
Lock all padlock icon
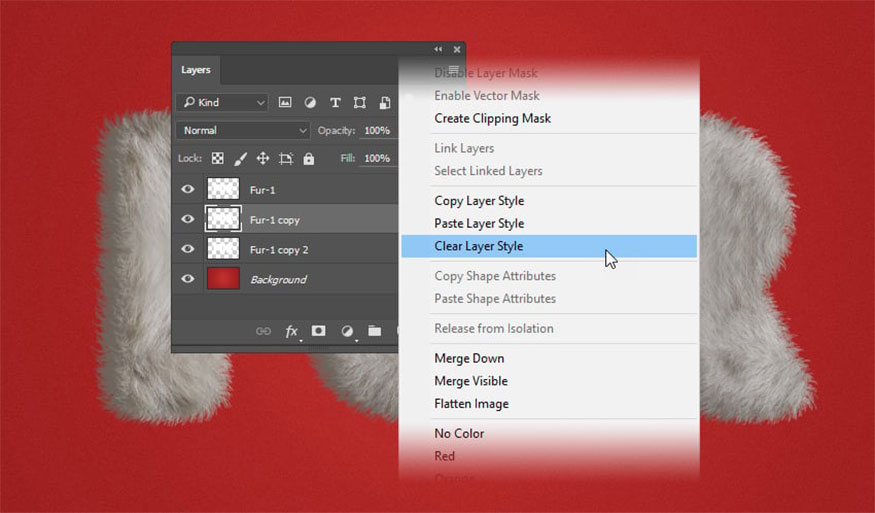coord(309,159)
